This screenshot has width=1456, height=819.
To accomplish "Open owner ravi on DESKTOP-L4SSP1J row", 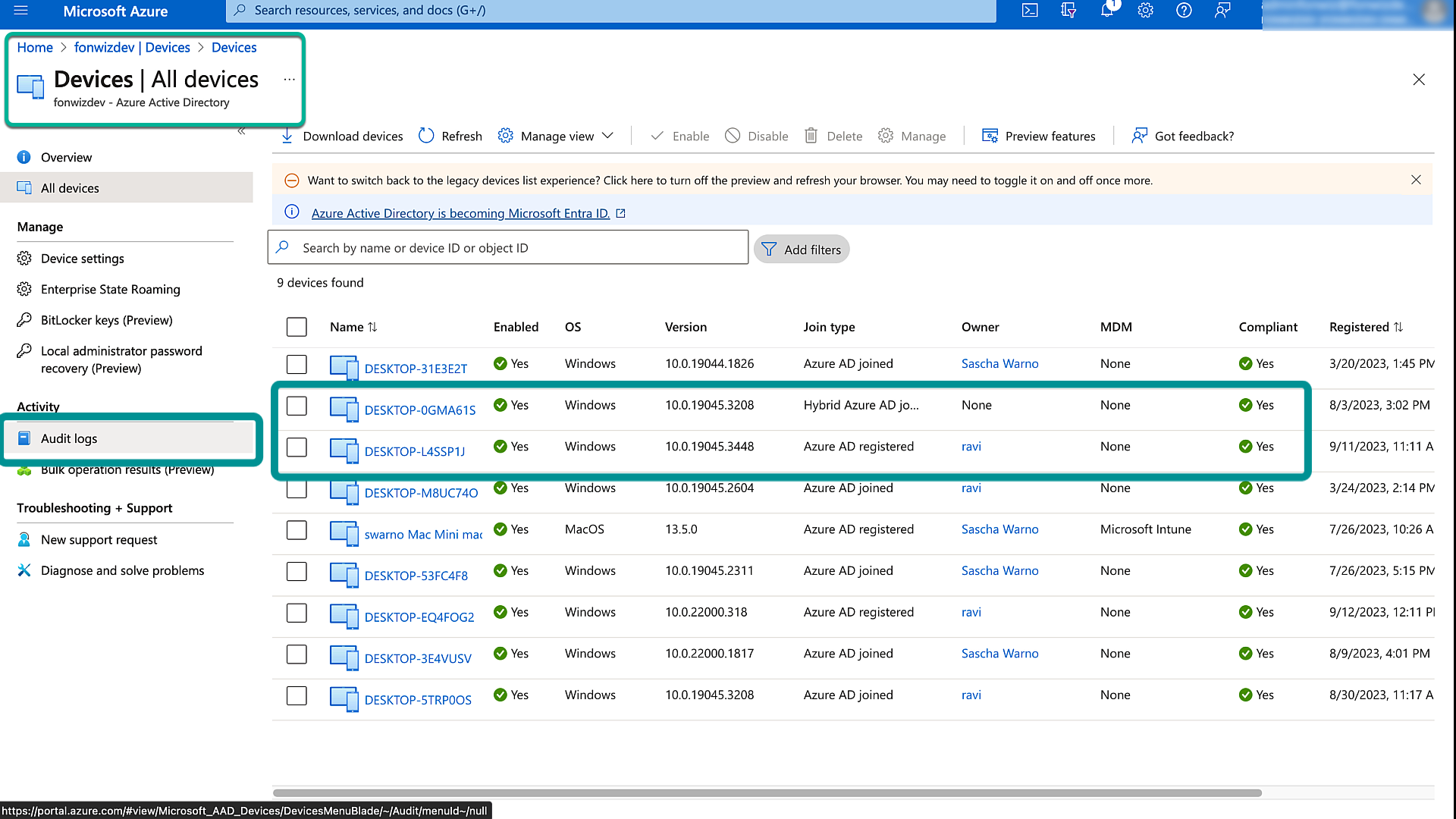I will point(971,447).
